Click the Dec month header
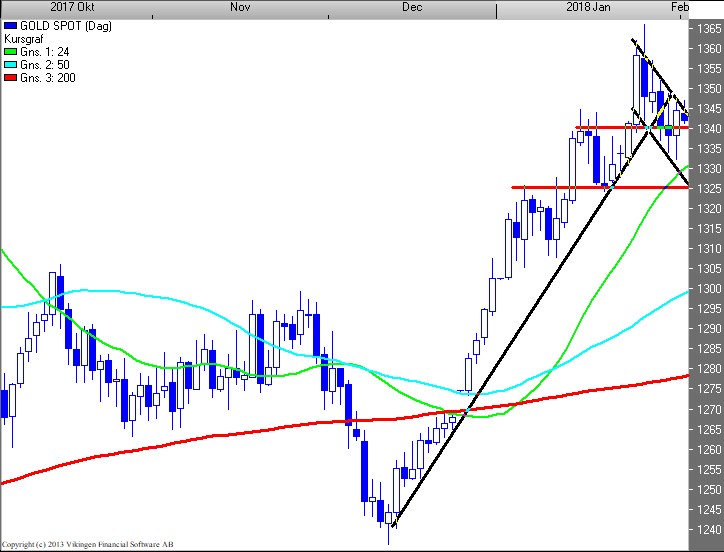This screenshot has height=552, width=724. pyautogui.click(x=412, y=7)
